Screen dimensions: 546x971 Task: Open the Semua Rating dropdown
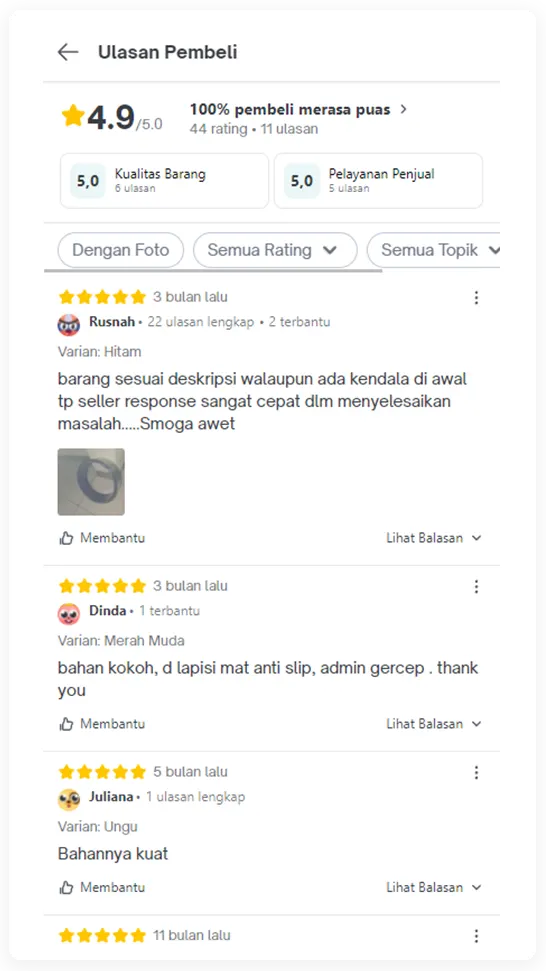pos(275,250)
